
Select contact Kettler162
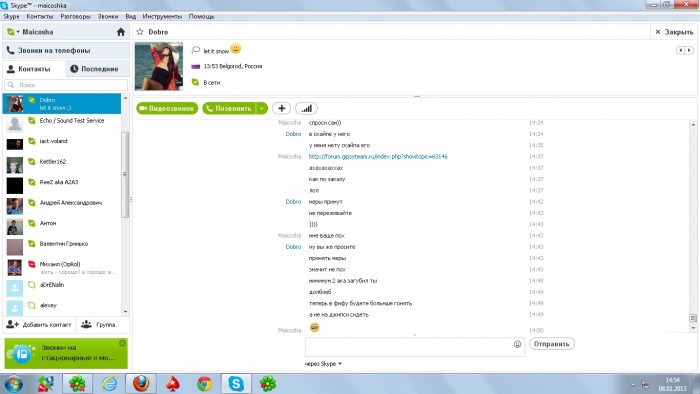pos(62,165)
